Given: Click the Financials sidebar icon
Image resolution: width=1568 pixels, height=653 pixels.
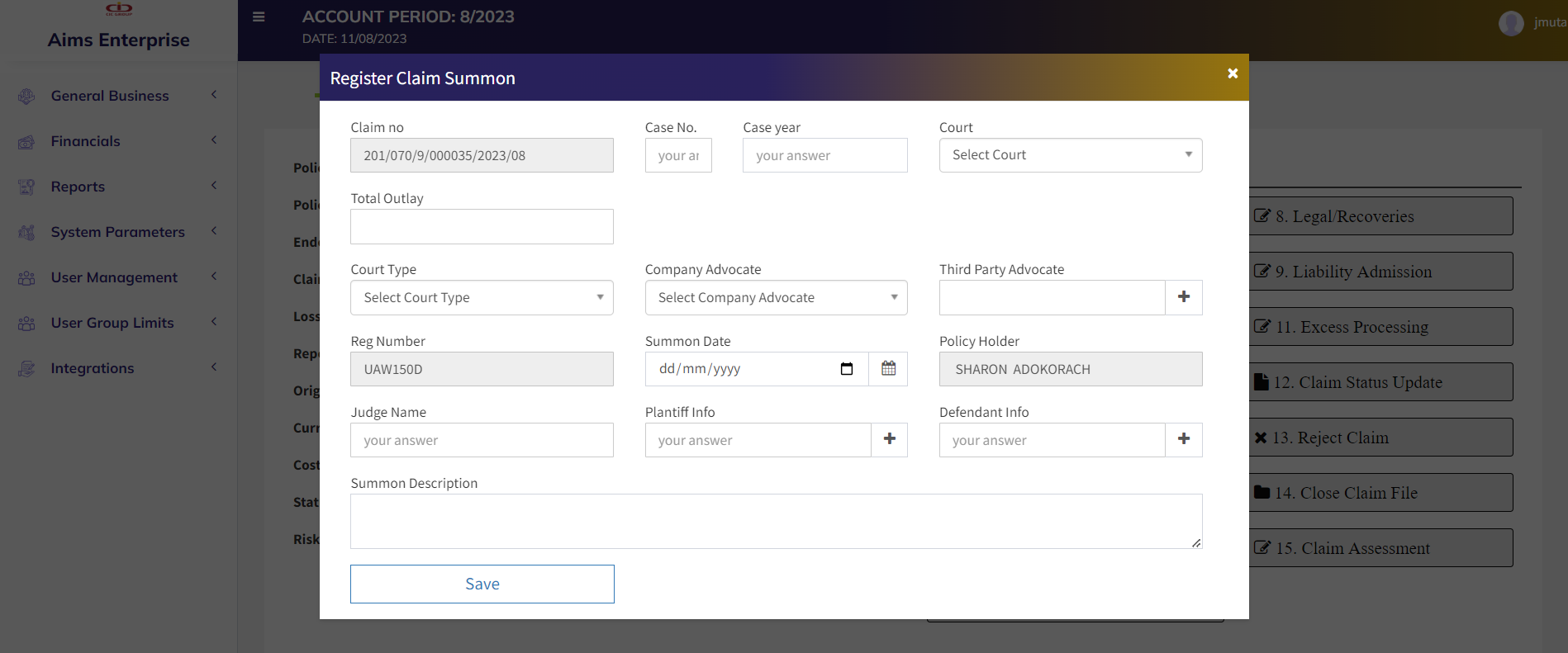Looking at the screenshot, I should [26, 142].
